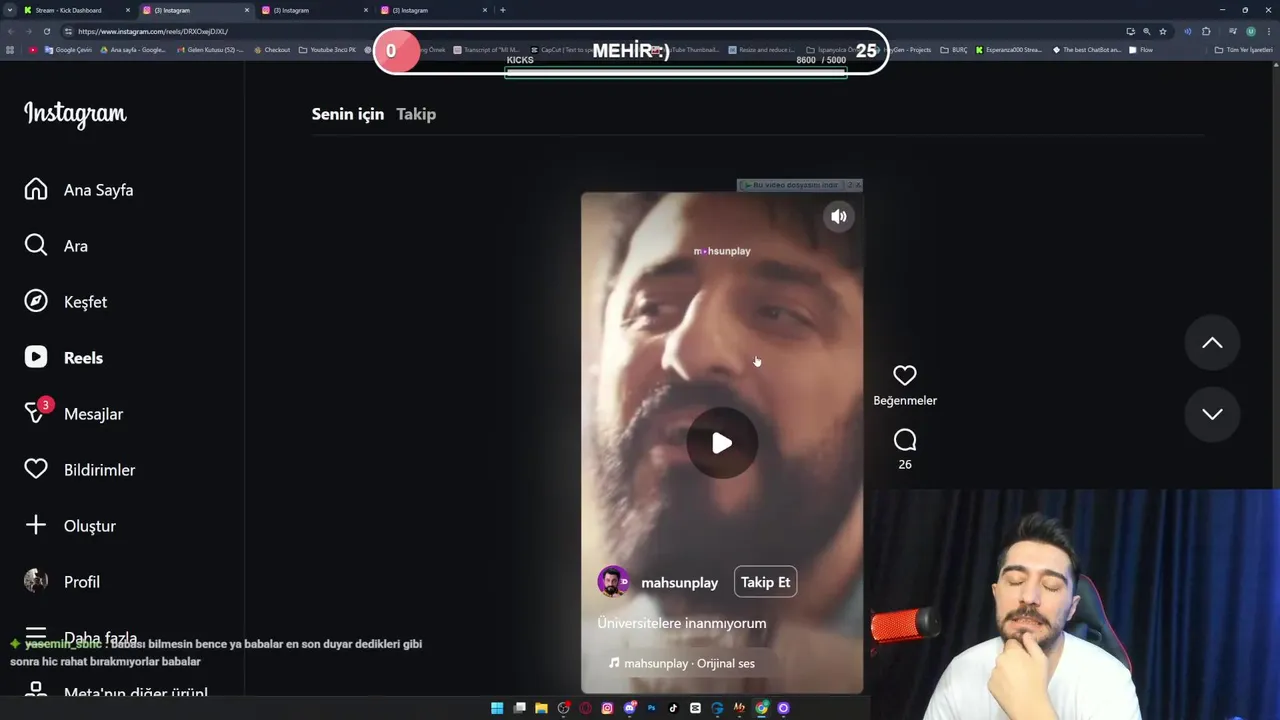Open the Ara search item
Viewport: 1280px width, 720px height.
click(x=56, y=246)
